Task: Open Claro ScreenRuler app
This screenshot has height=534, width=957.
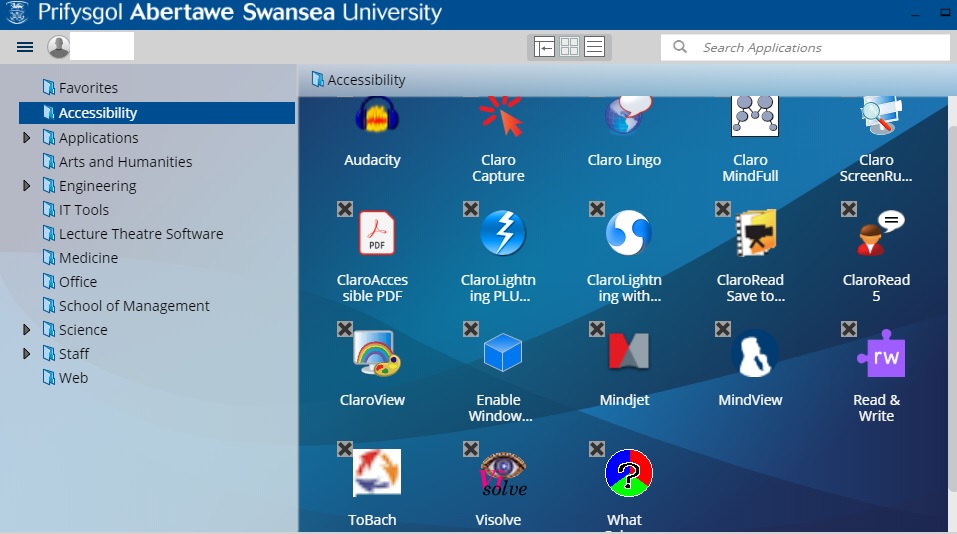Action: 881,116
